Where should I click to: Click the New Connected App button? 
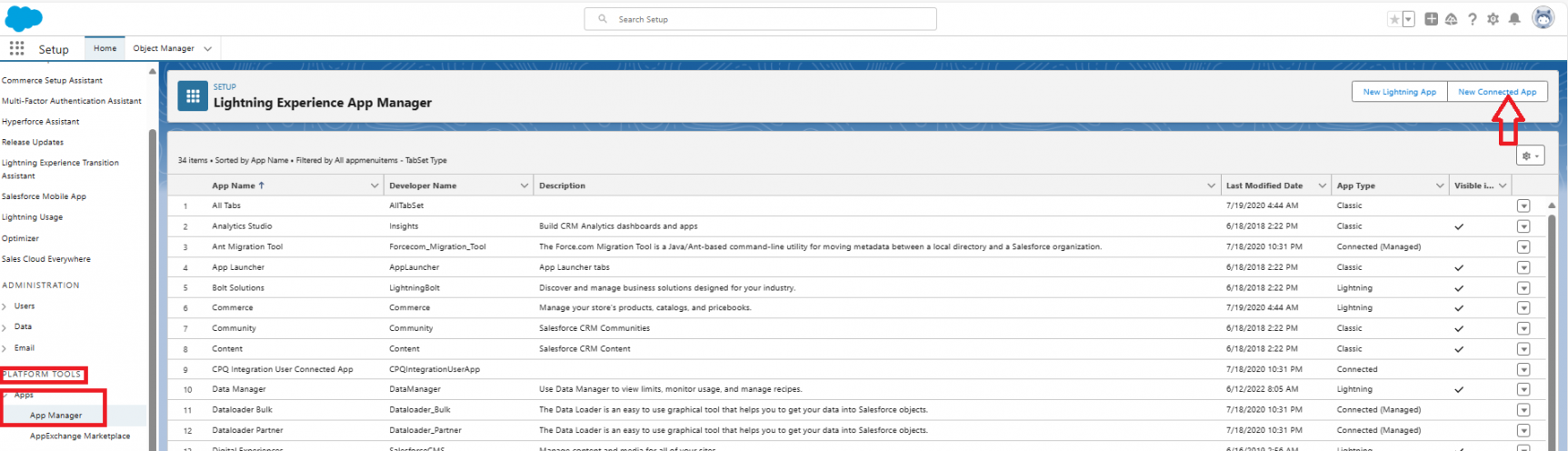(x=1497, y=92)
